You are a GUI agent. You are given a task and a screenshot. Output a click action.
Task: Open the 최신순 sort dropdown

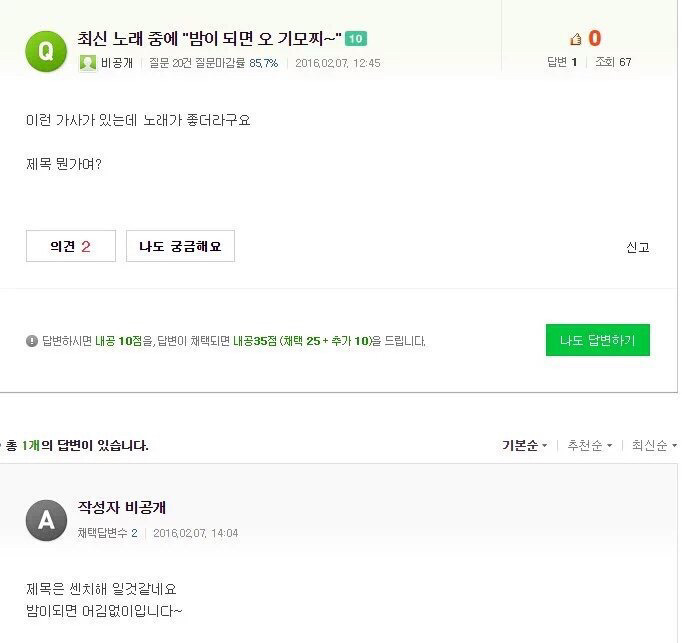653,445
